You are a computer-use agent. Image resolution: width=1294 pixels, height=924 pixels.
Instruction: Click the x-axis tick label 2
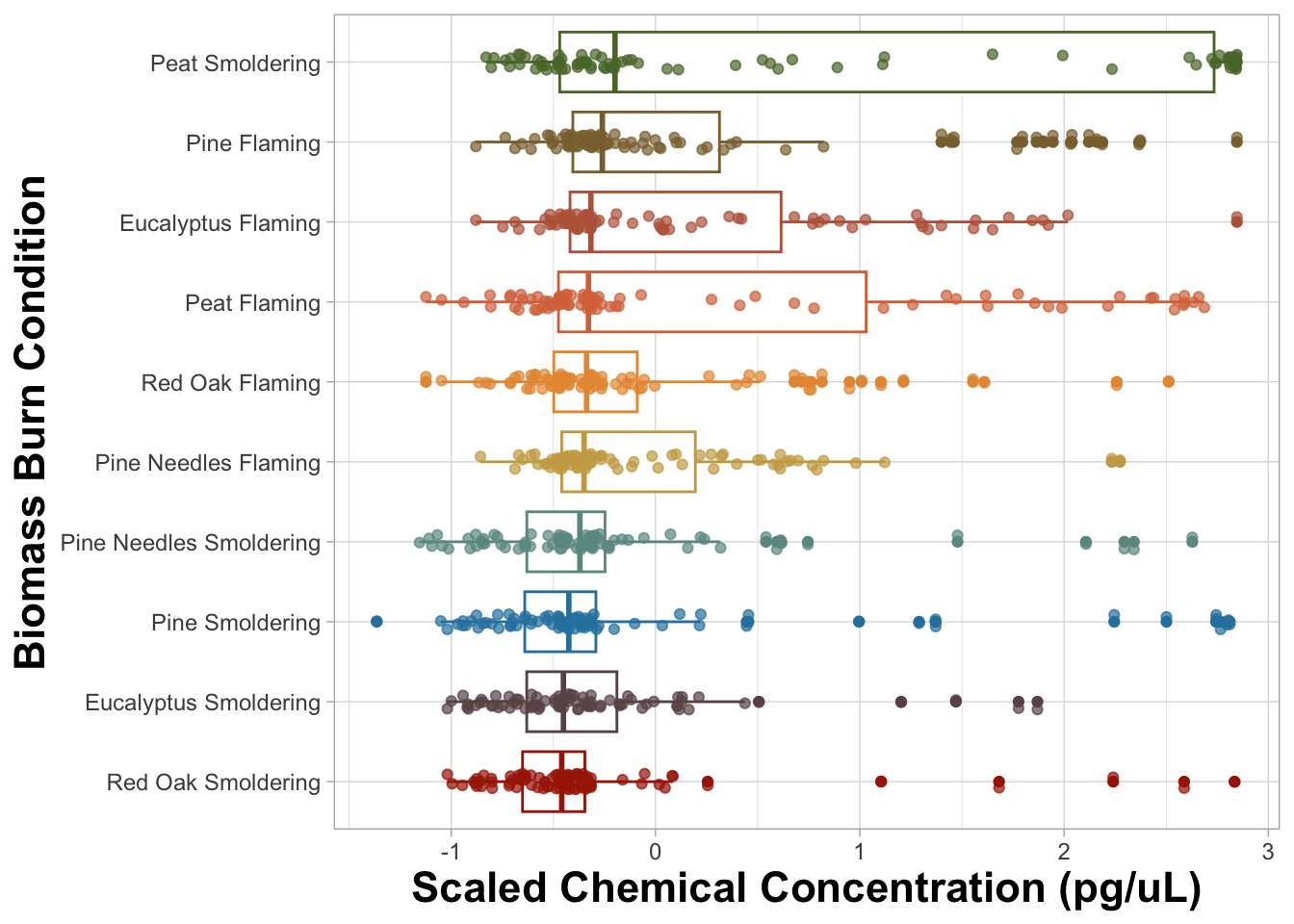[x=1064, y=851]
